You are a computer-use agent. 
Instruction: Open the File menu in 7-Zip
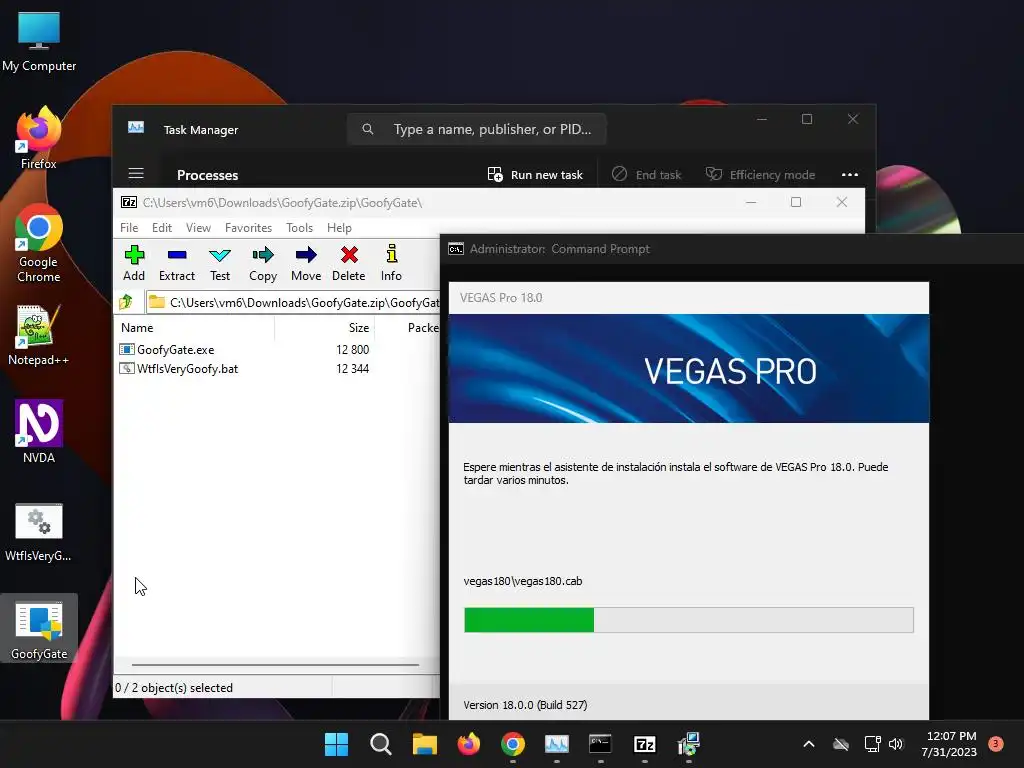pyautogui.click(x=129, y=228)
